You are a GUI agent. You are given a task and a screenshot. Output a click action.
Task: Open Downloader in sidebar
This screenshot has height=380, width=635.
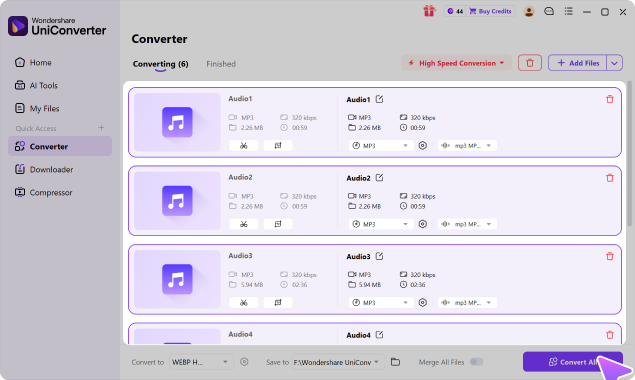tap(60, 169)
